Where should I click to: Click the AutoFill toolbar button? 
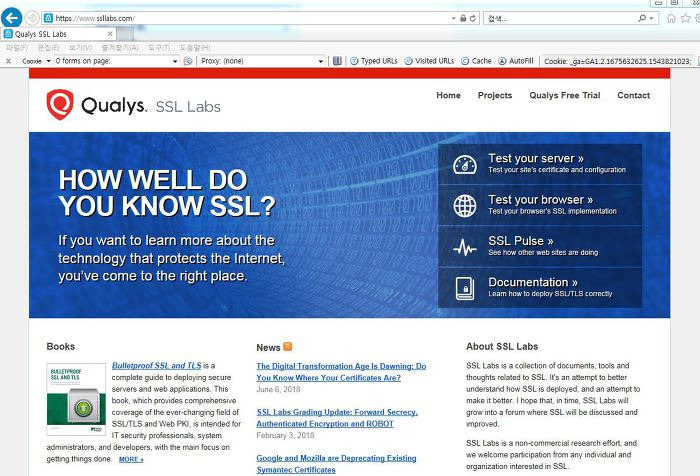coord(516,61)
